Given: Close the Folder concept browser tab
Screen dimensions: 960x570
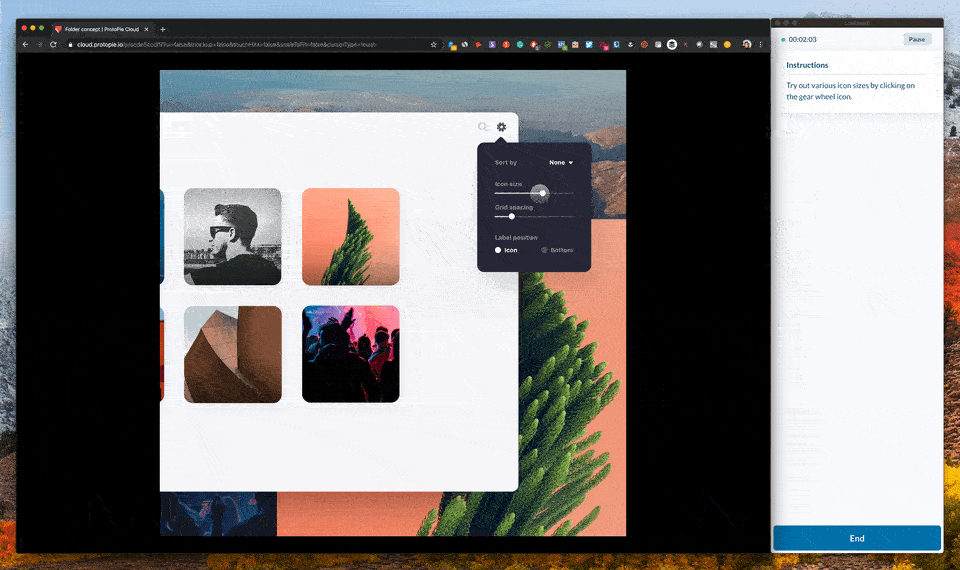Looking at the screenshot, I should [x=146, y=29].
